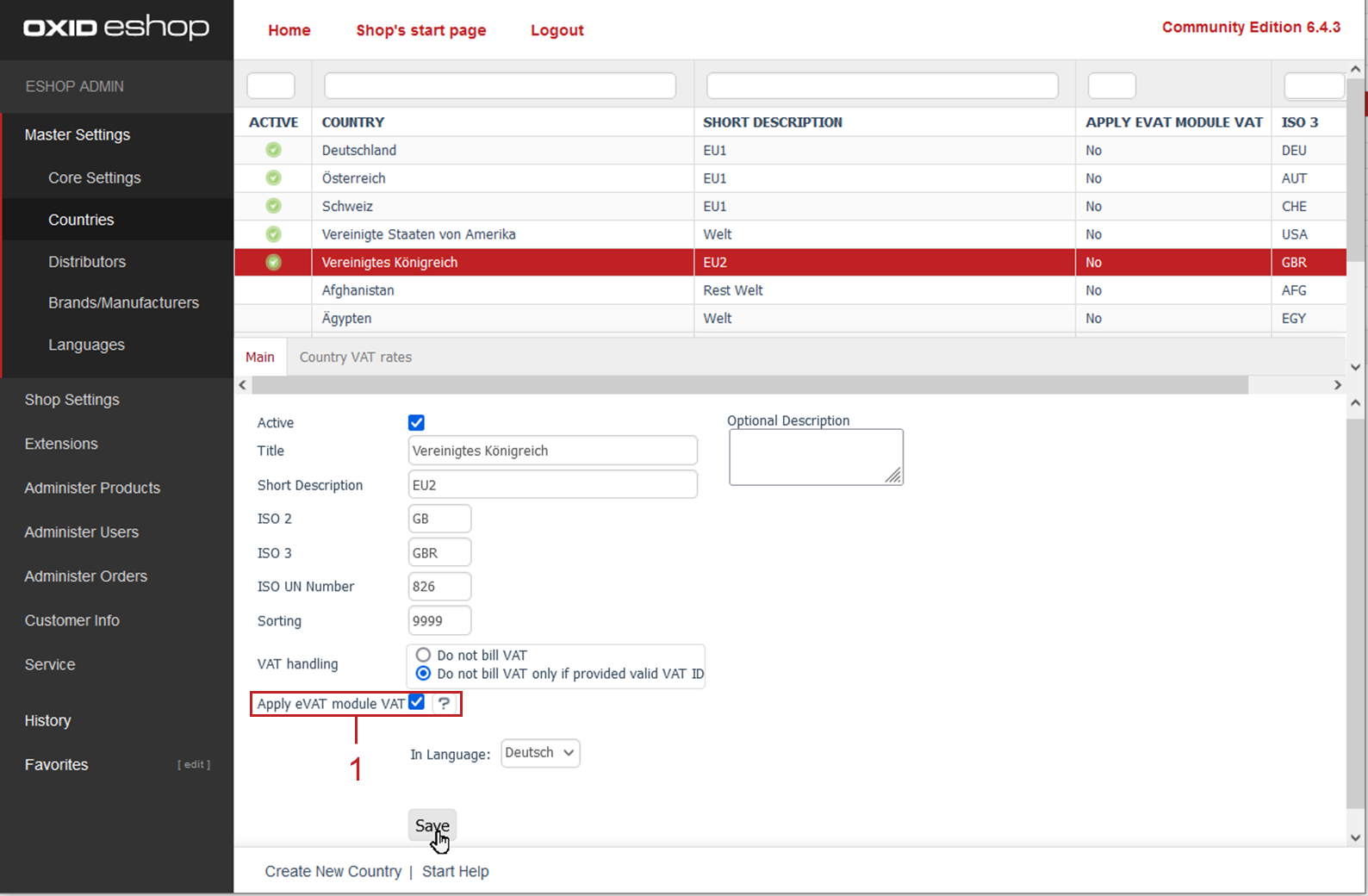The height and width of the screenshot is (896, 1368).
Task: Click the Optional Description resize handle
Action: point(893,476)
